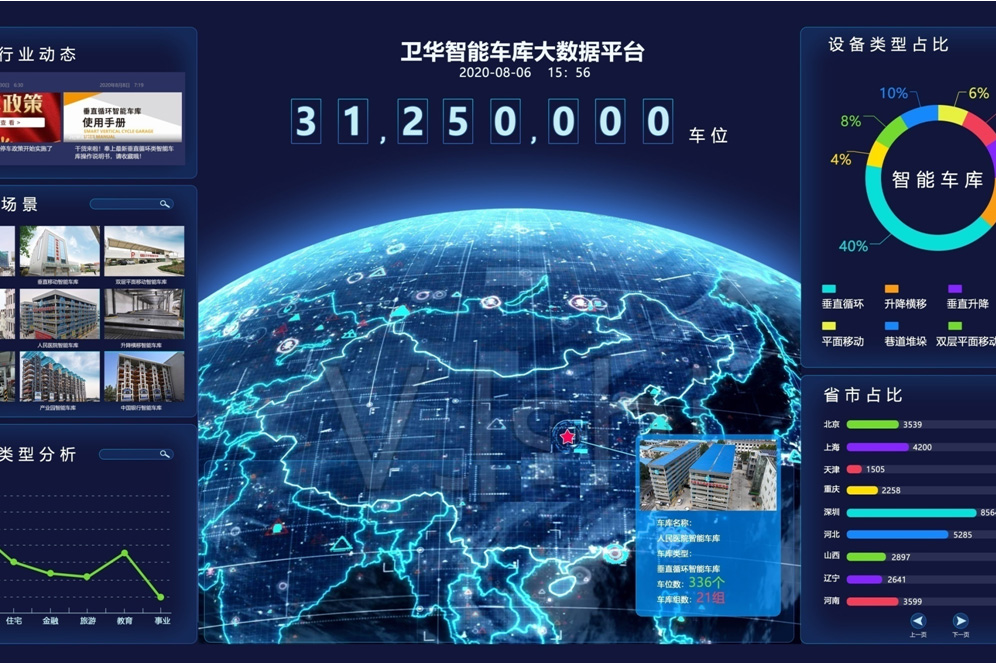Click the garage photo in the map popup

[708, 475]
